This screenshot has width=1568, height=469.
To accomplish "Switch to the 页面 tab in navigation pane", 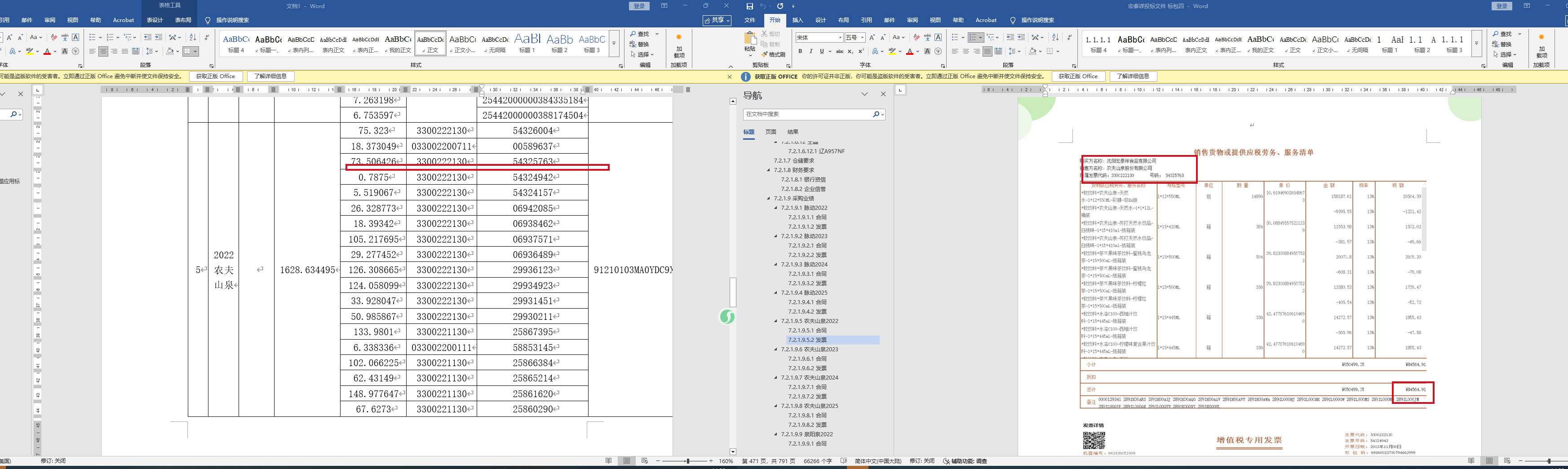I will click(x=771, y=132).
